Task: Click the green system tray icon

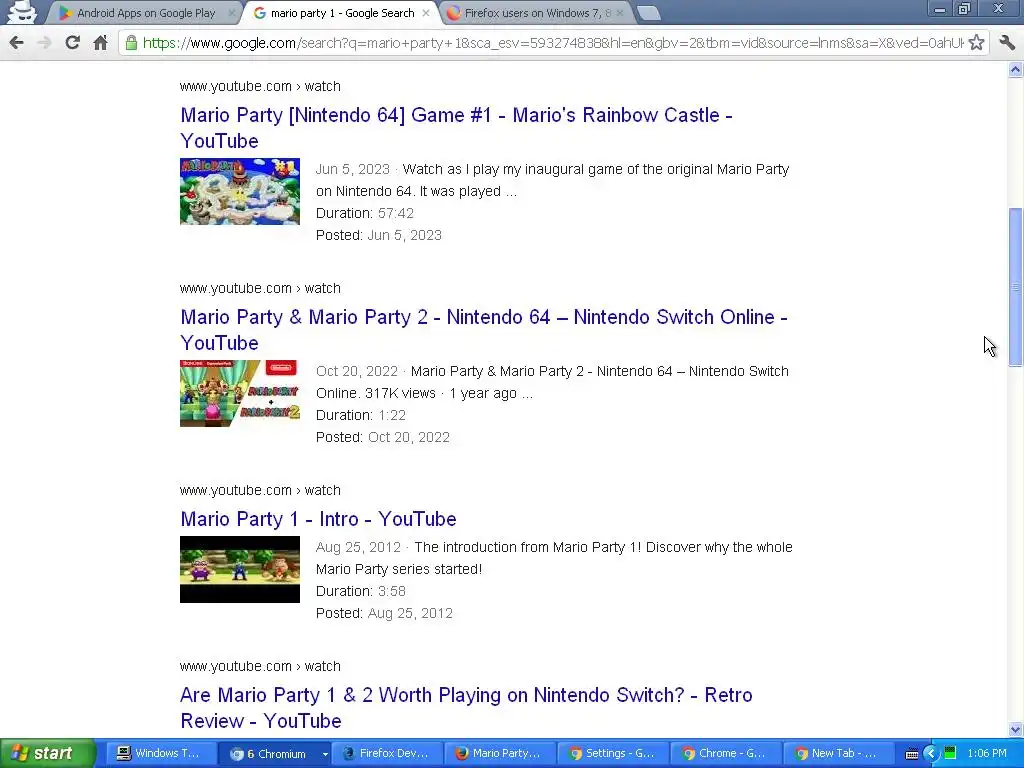Action: pos(950,754)
